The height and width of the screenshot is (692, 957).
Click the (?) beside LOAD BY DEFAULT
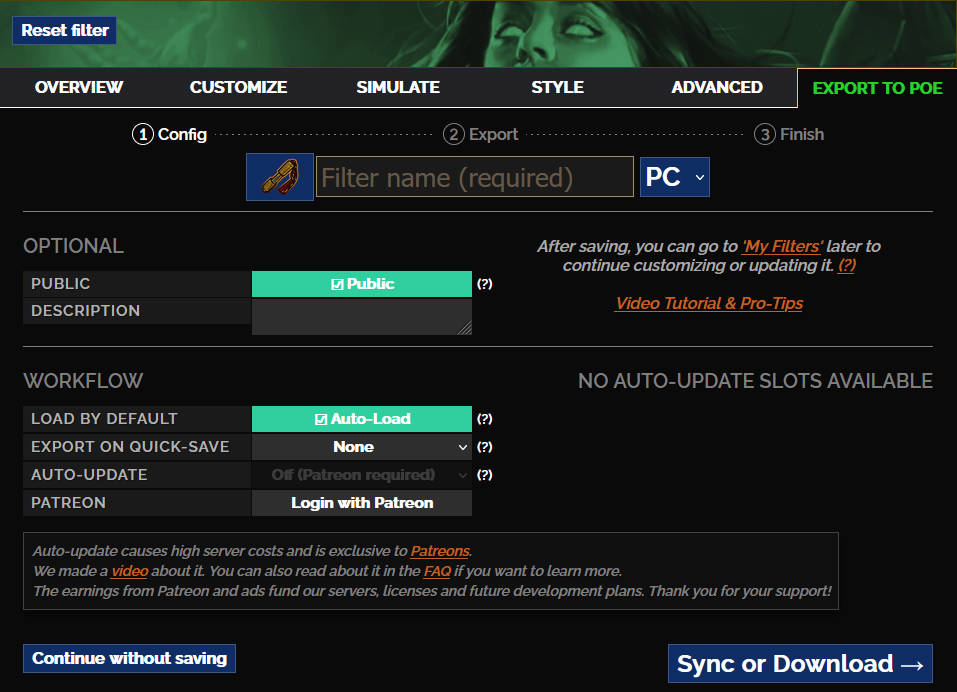485,418
